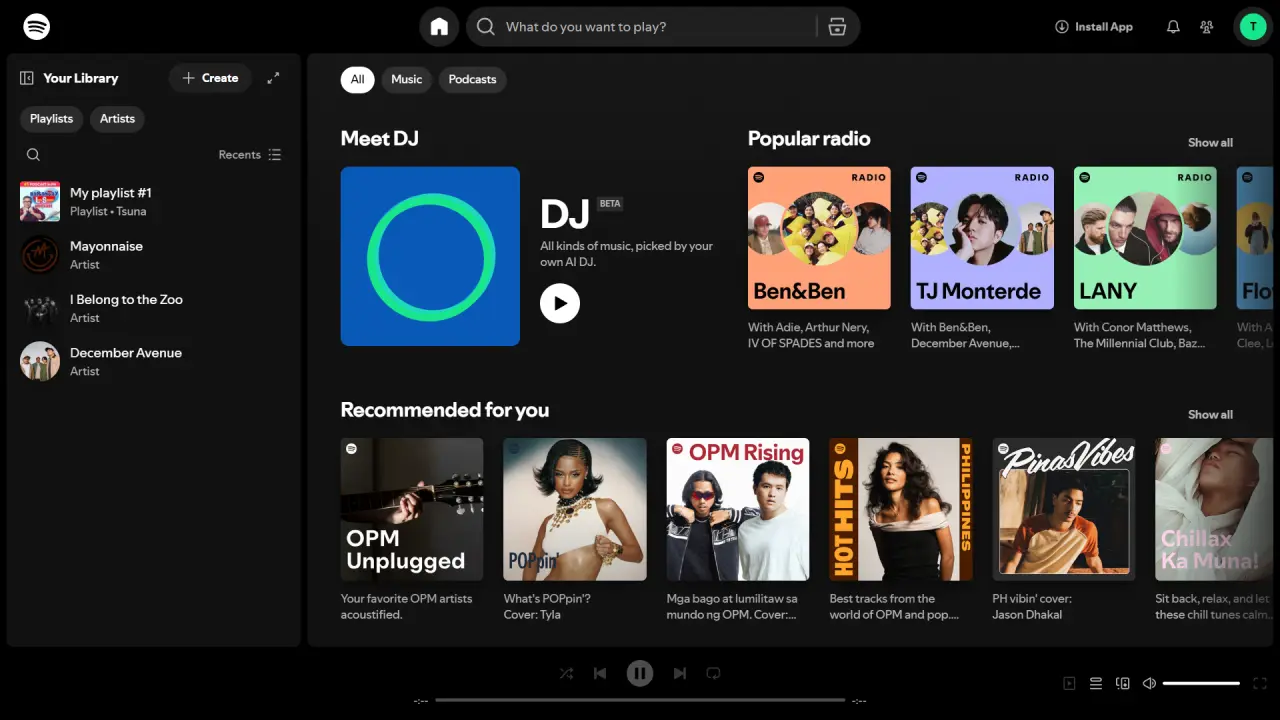Viewport: 1280px width, 720px height.
Task: Change the library list view icon
Action: [x=275, y=155]
